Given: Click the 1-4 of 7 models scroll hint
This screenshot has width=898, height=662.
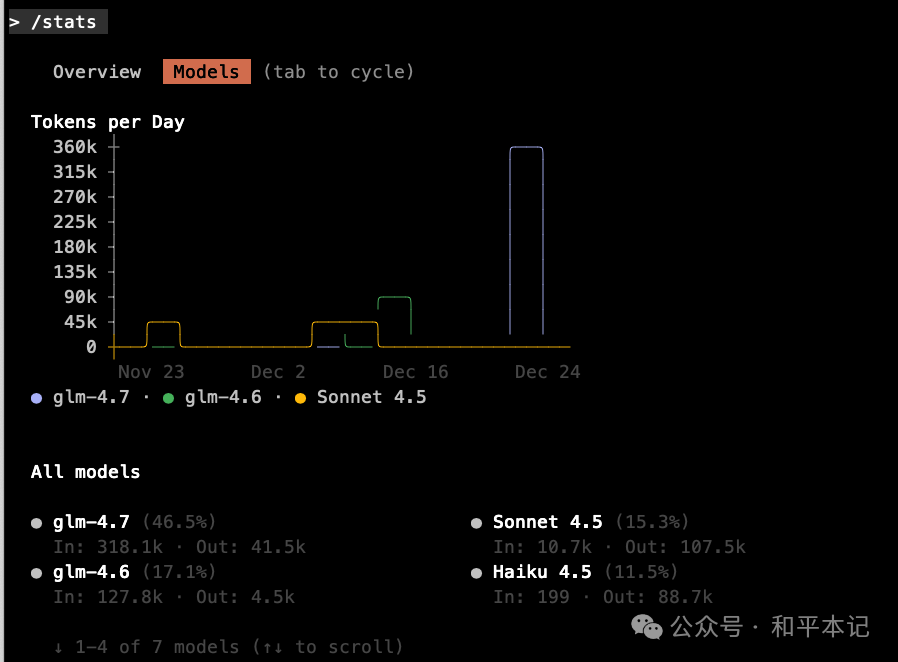Looking at the screenshot, I should [x=229, y=647].
